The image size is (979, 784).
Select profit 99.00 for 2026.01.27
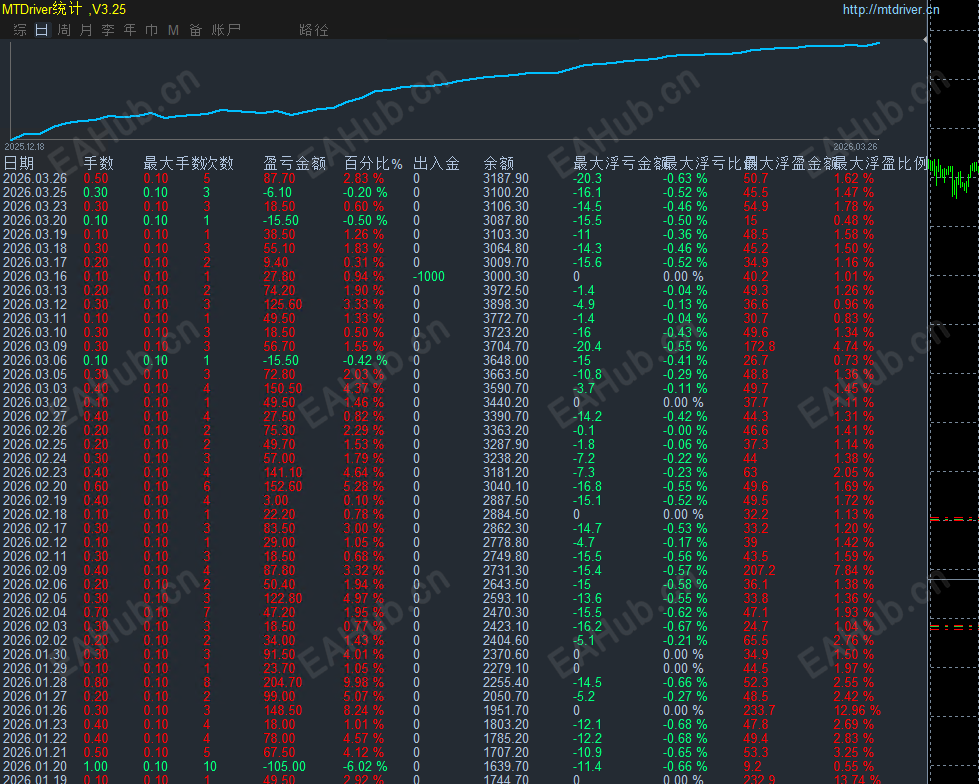tap(279, 697)
